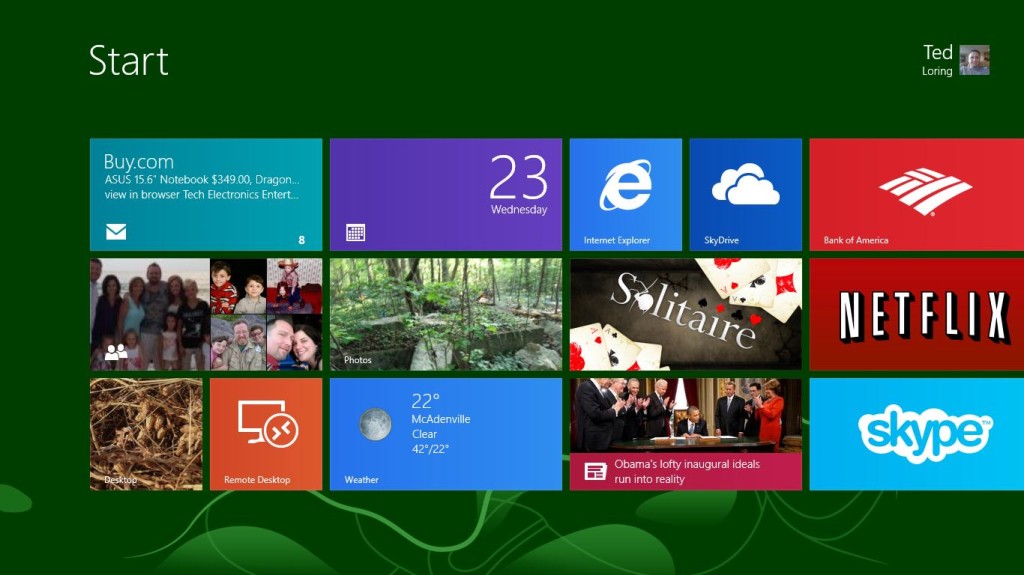The image size is (1024, 575).
Task: Open the Weather tile for McAdenville
Action: (x=445, y=434)
